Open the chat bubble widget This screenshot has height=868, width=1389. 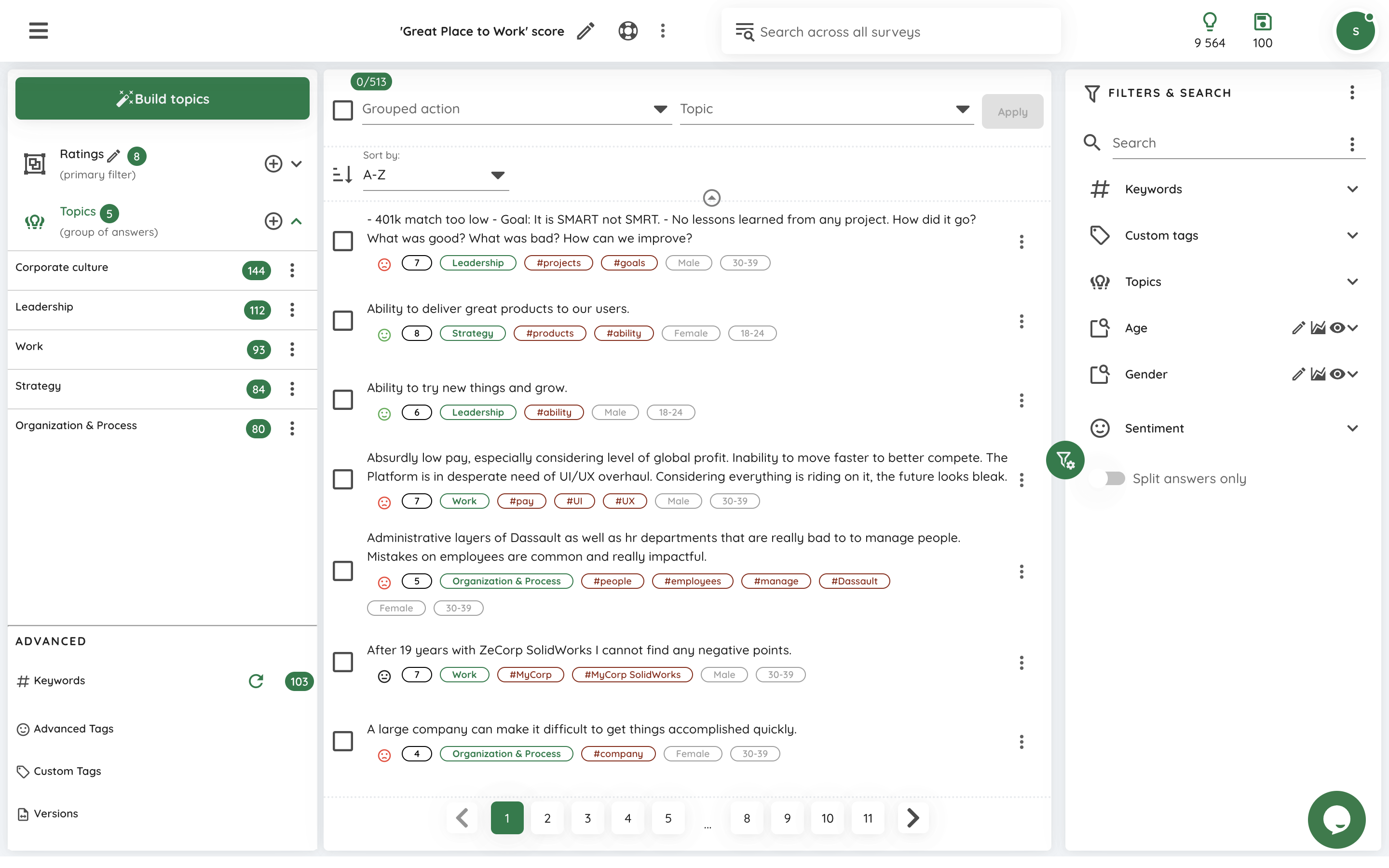[1336, 819]
